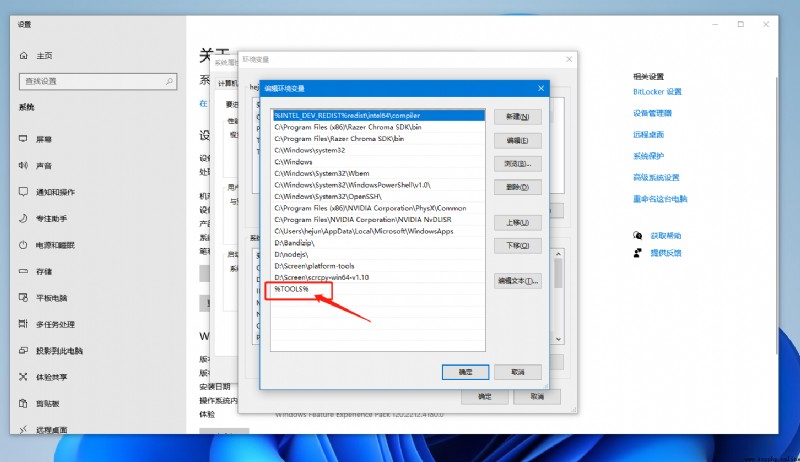The width and height of the screenshot is (800, 462).
Task: Maximize the Settings window
Action: (x=740, y=24)
